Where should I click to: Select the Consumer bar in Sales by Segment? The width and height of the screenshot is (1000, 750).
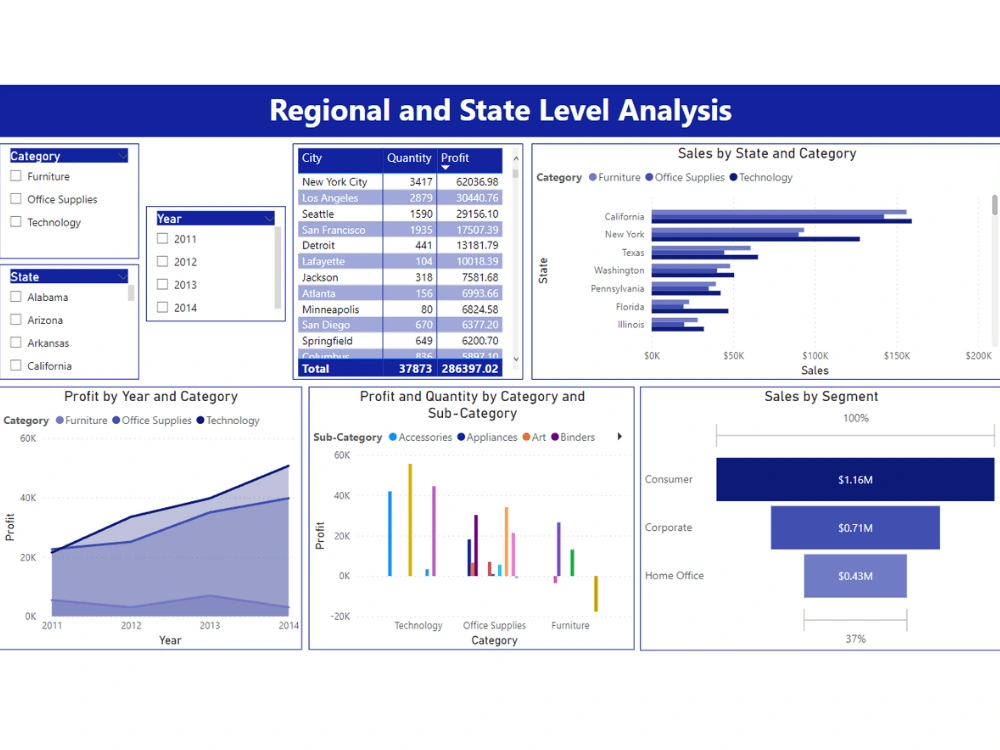[x=855, y=479]
